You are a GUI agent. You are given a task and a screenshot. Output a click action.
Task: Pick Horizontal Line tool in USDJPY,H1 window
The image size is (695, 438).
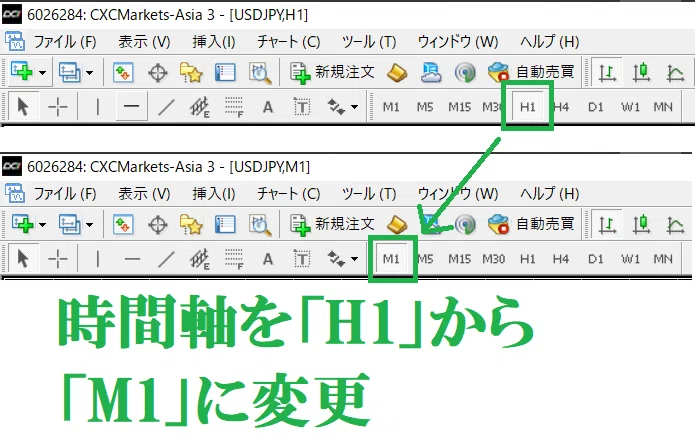tap(131, 106)
